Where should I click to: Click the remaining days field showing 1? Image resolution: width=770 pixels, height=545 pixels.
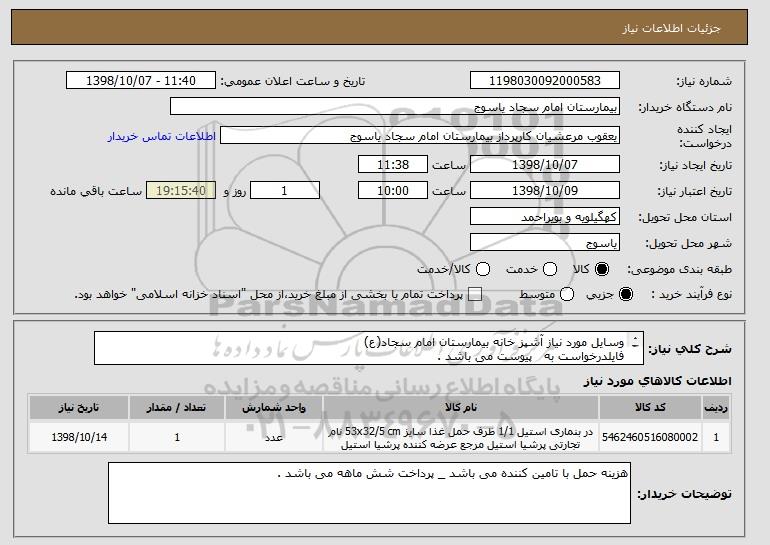click(285, 191)
